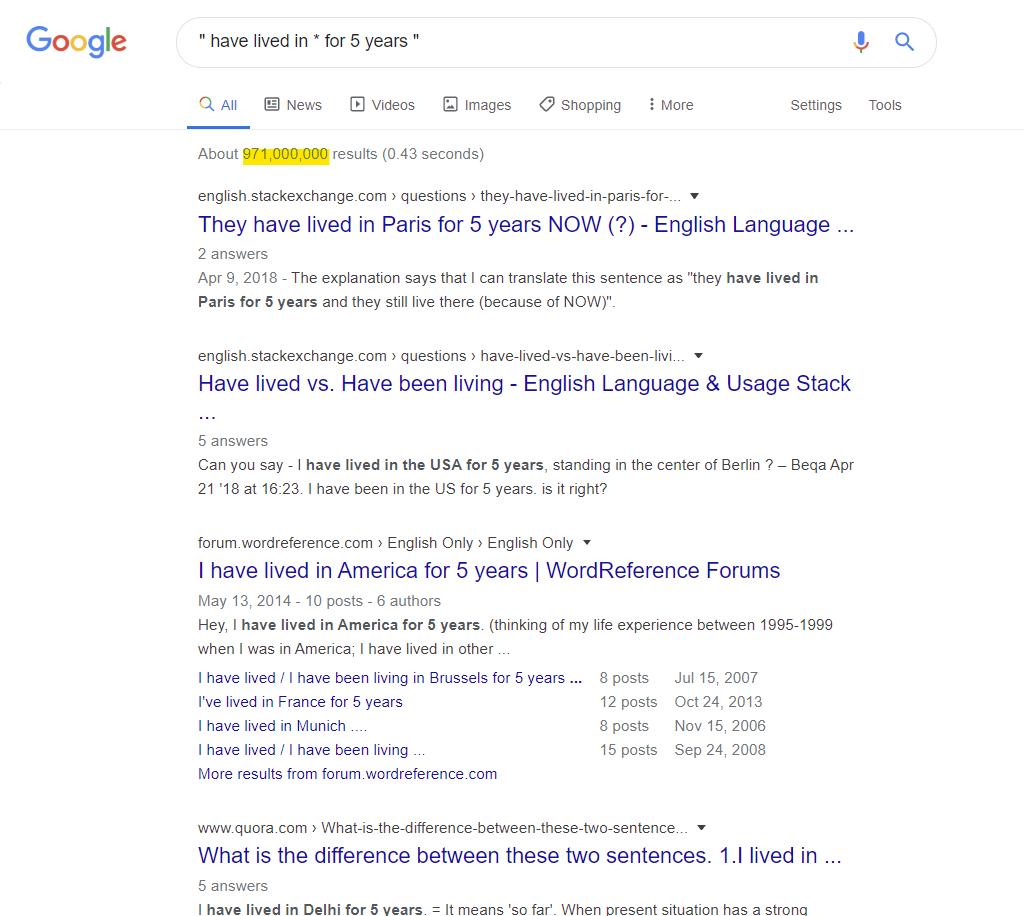Click 'May 13, 2014 - 10 posts - 6 authors' text

pos(319,601)
